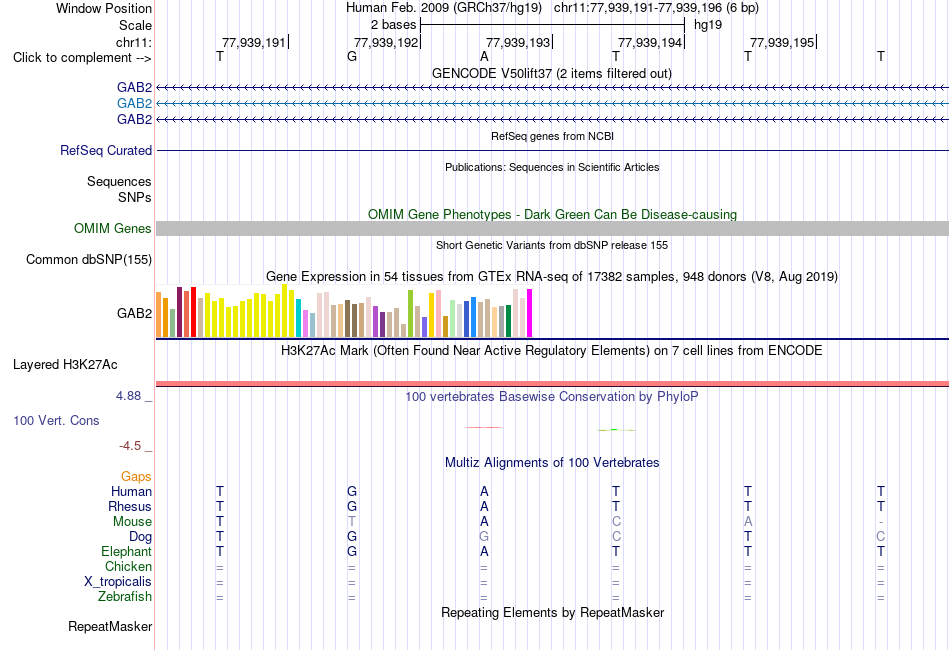Click the G base in the Human row

point(352,491)
